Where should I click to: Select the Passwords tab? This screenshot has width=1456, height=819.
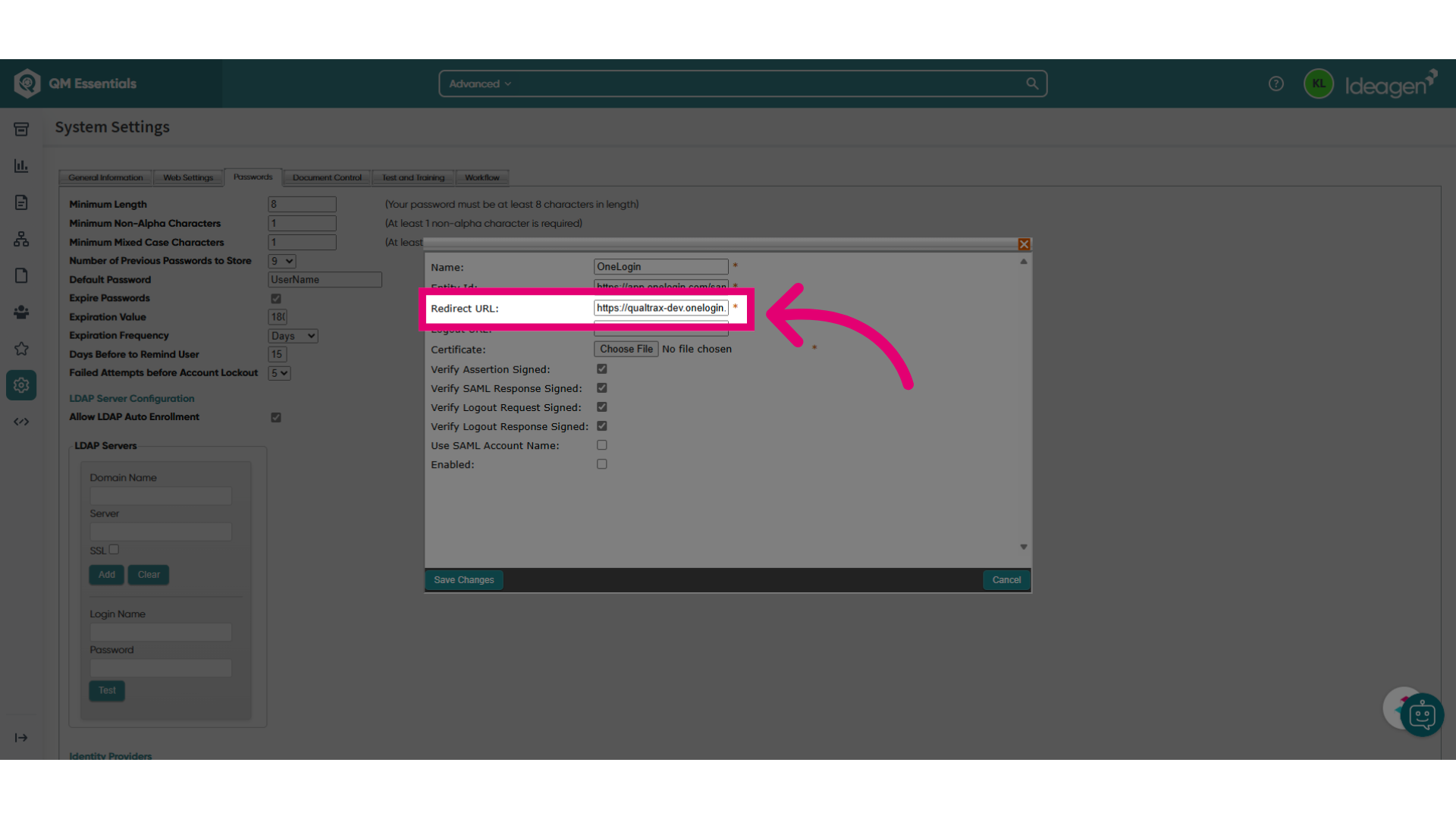(x=253, y=177)
